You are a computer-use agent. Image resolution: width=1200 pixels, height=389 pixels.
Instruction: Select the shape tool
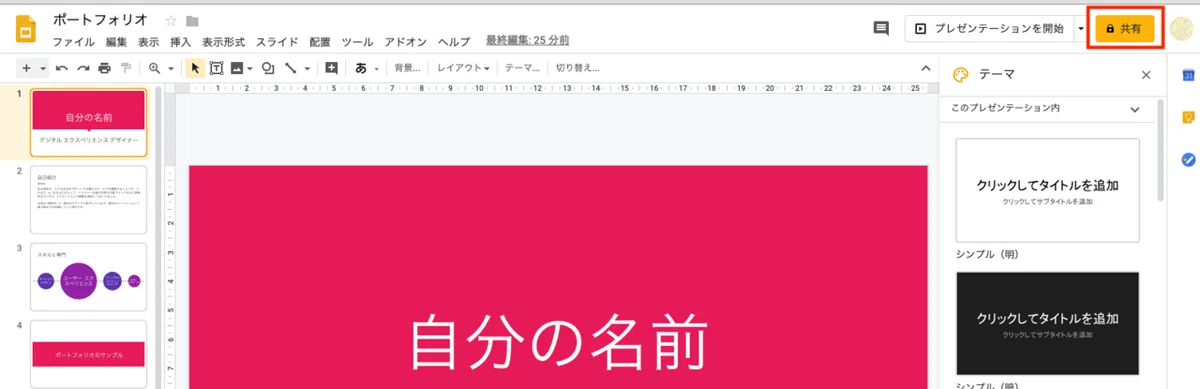tap(268, 68)
